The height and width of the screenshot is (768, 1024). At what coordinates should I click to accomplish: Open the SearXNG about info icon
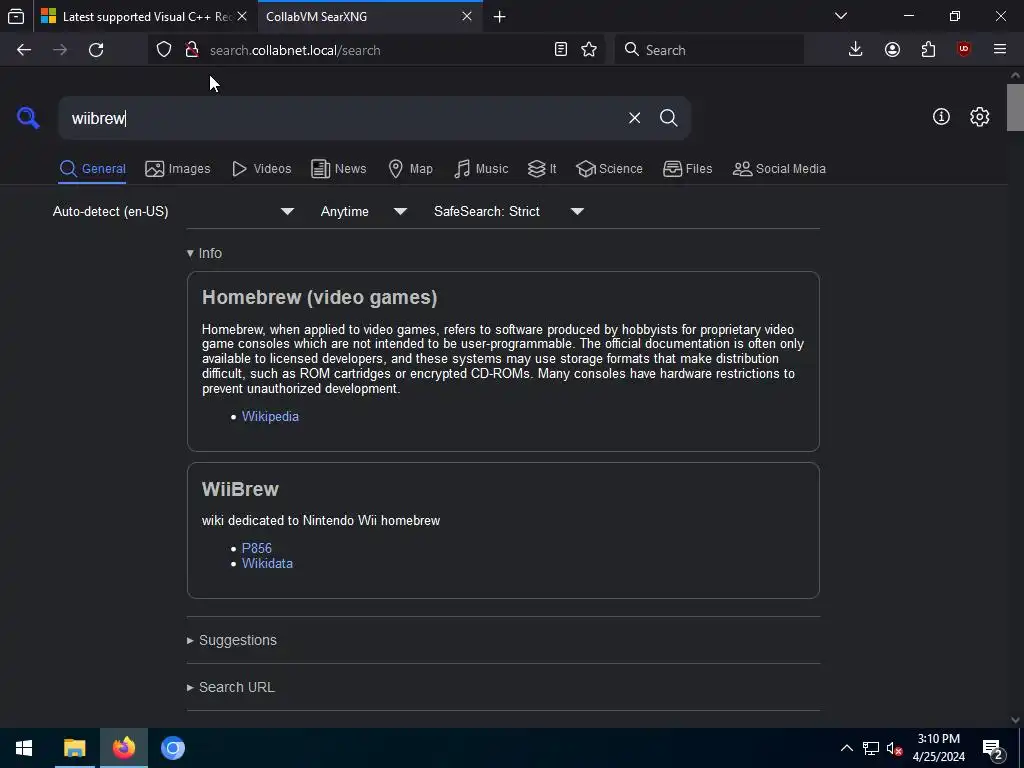(x=941, y=117)
